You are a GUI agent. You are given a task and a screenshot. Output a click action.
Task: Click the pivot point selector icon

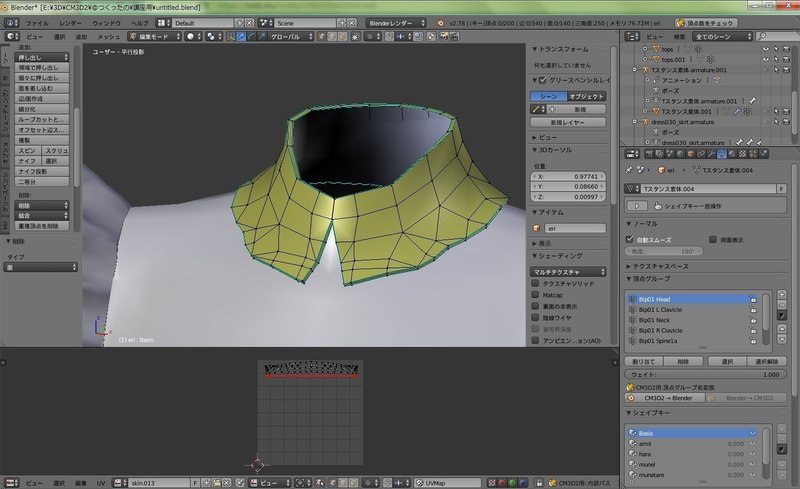pyautogui.click(x=212, y=36)
